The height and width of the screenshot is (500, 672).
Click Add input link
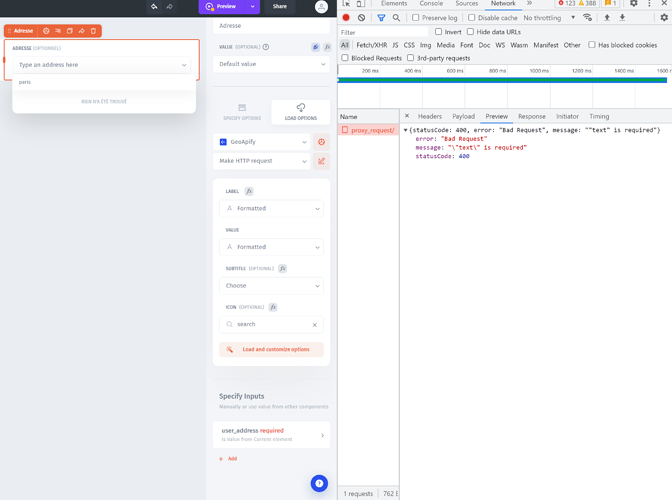[228, 459]
